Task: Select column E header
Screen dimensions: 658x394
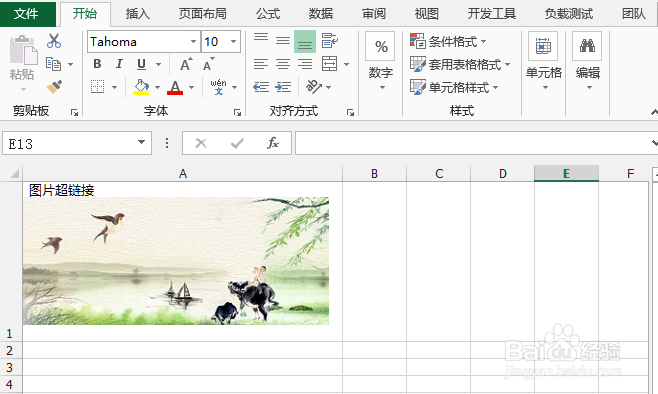Action: (x=566, y=173)
